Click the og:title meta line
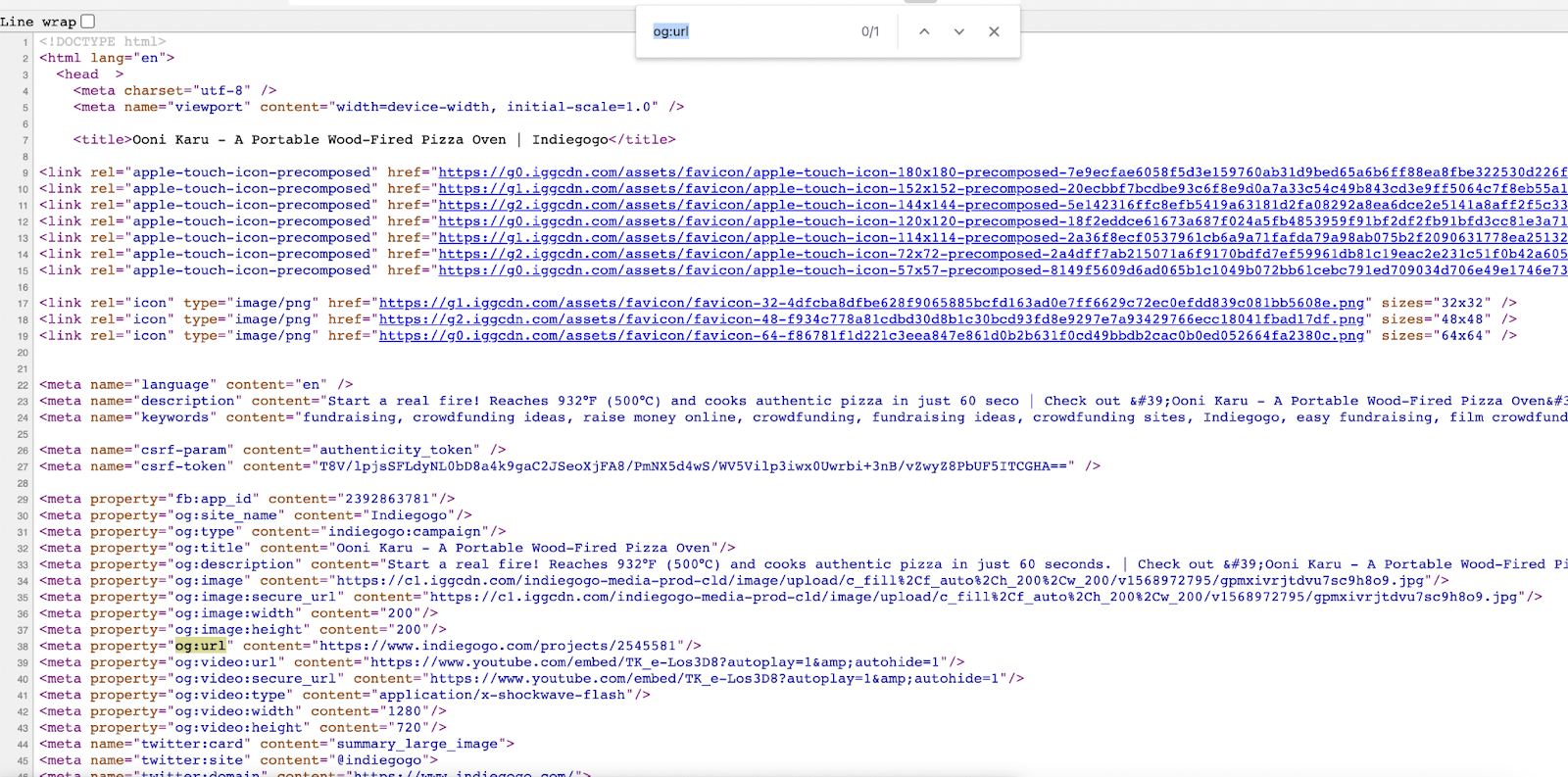 click(x=387, y=548)
